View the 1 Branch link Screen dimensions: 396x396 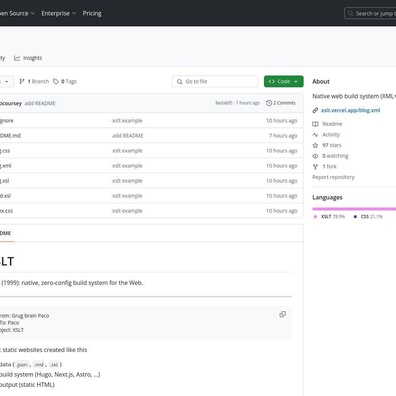click(34, 81)
